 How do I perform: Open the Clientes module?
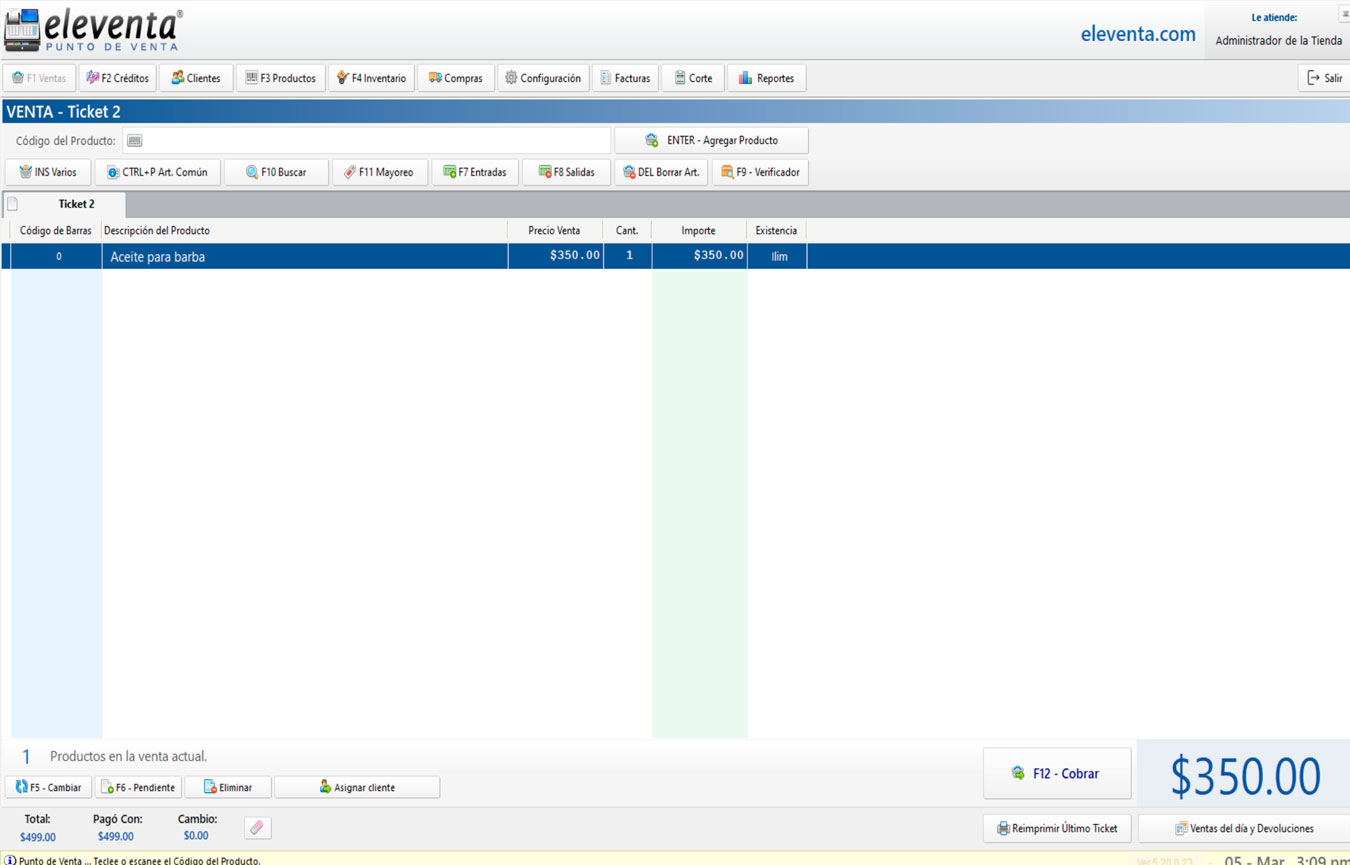[x=195, y=78]
